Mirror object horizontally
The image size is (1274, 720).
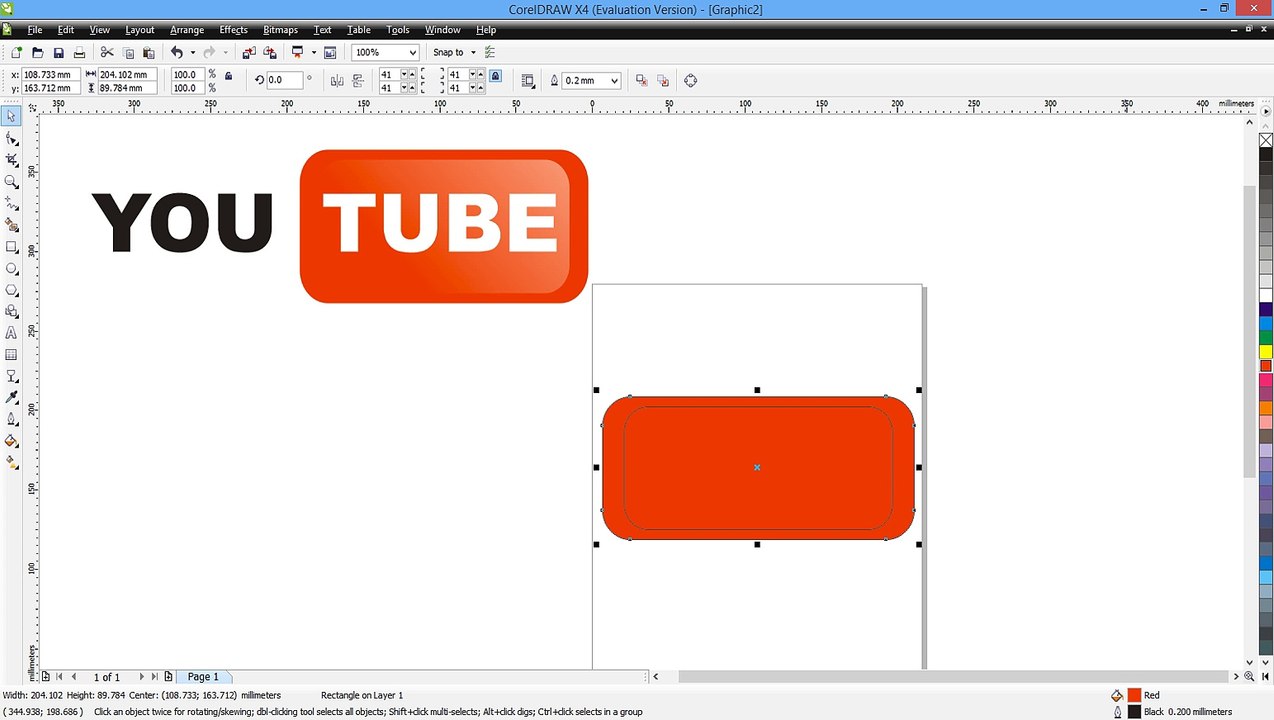point(337,81)
